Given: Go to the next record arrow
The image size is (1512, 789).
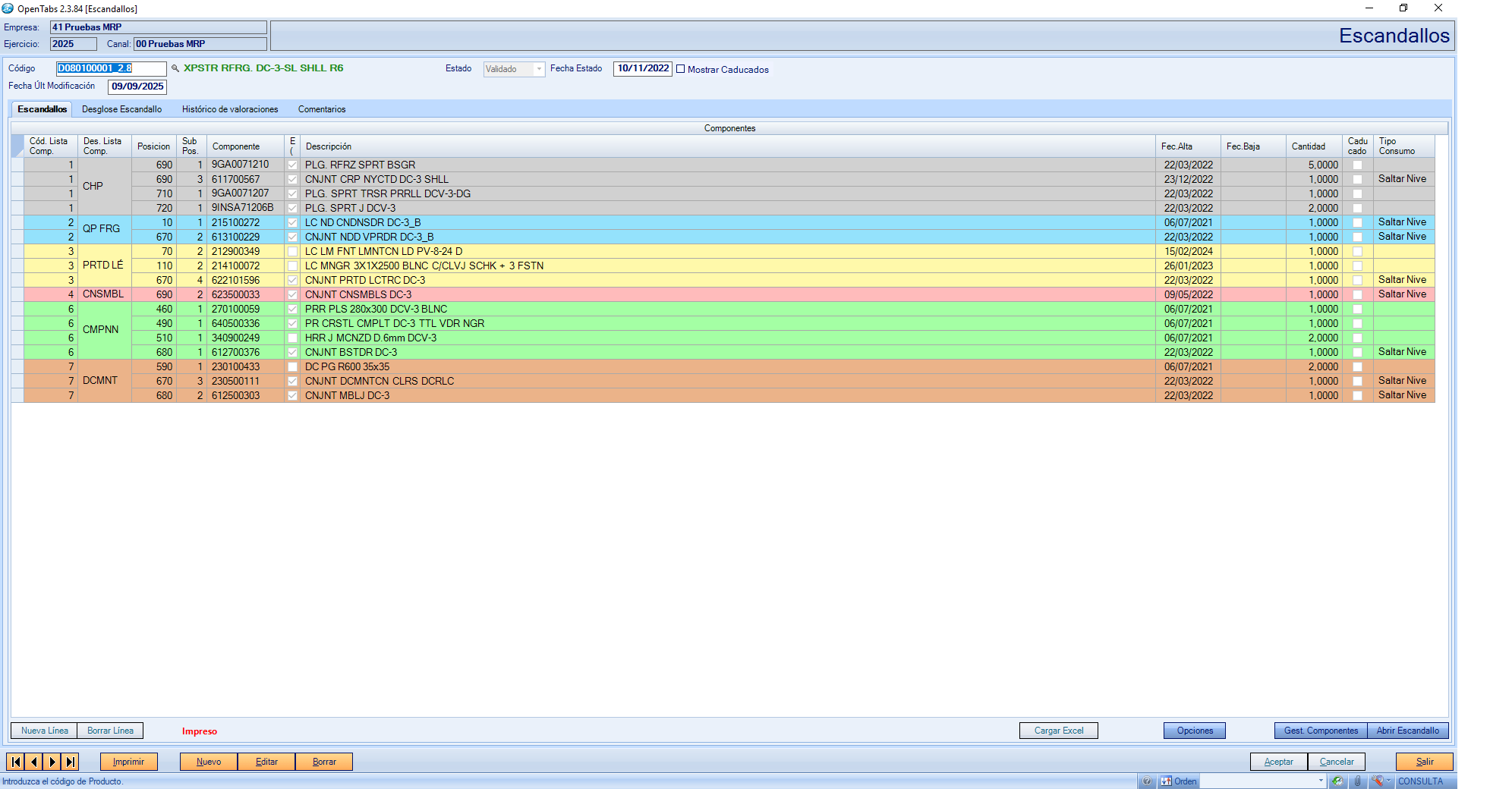Looking at the screenshot, I should click(52, 762).
